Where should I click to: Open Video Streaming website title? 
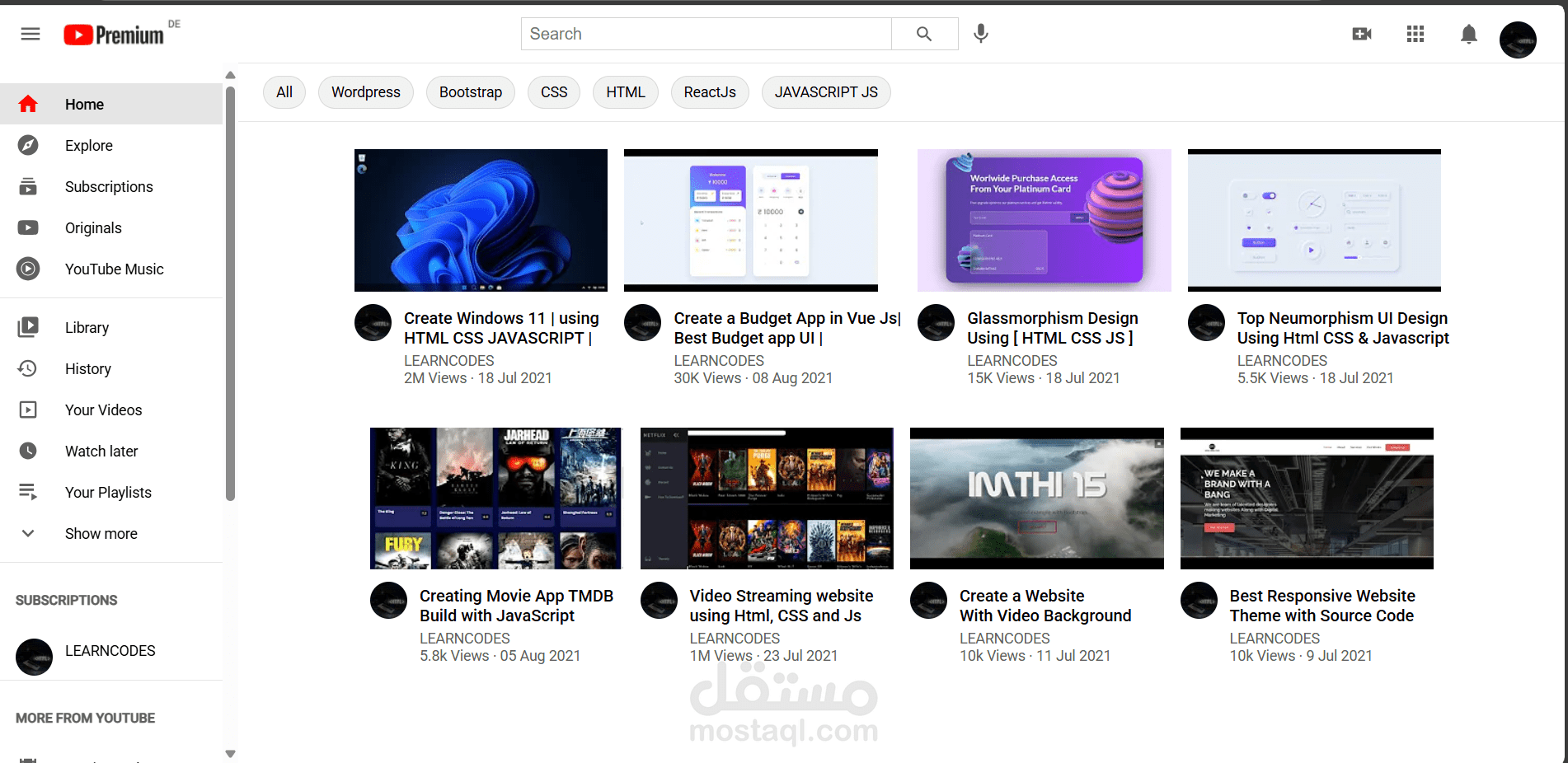click(782, 606)
